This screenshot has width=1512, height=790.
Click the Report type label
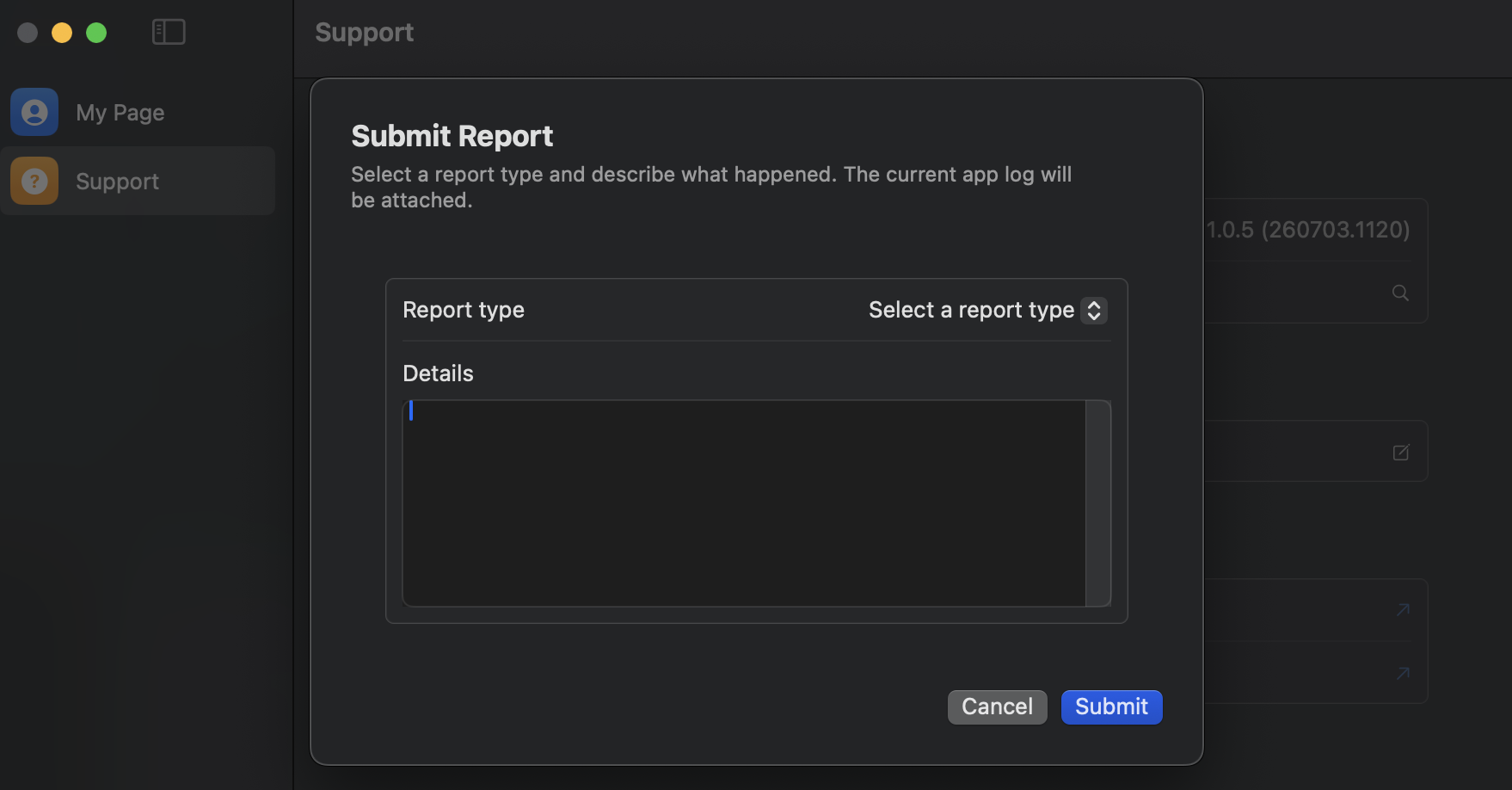(x=464, y=310)
